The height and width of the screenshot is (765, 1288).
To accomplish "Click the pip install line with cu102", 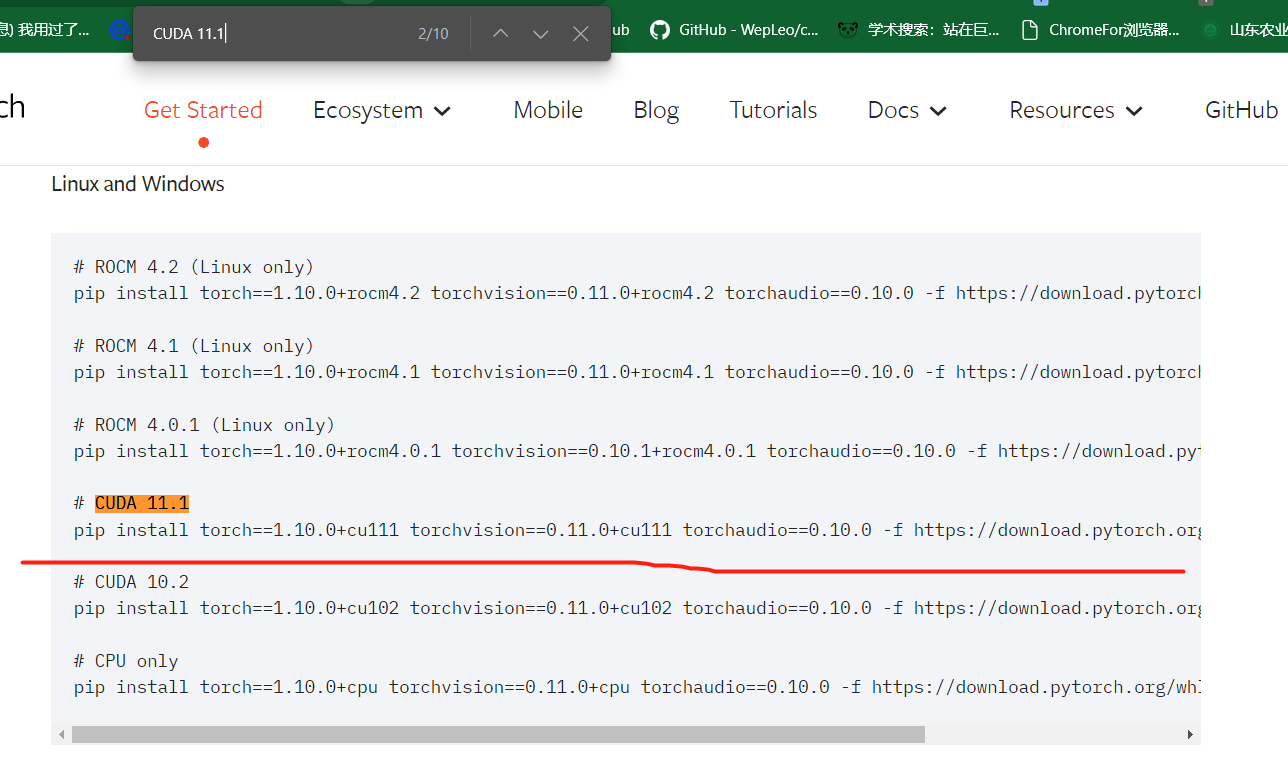I will coord(636,608).
